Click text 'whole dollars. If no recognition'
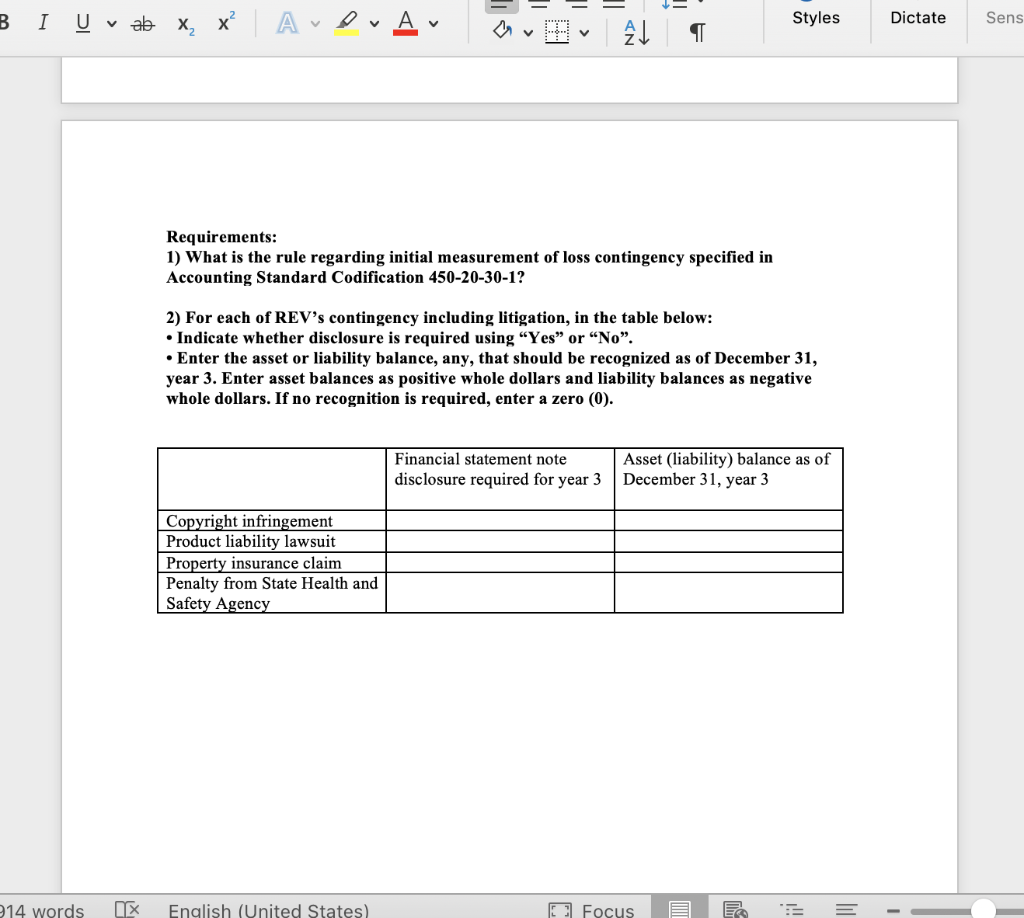This screenshot has height=918, width=1024. point(389,398)
